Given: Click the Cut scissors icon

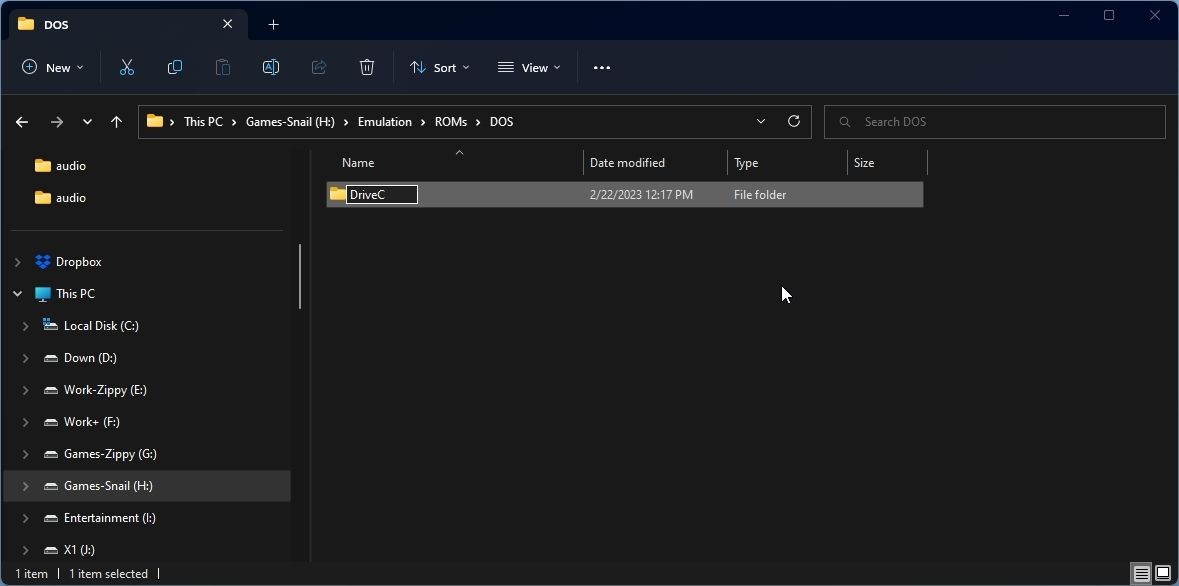Looking at the screenshot, I should pos(127,67).
